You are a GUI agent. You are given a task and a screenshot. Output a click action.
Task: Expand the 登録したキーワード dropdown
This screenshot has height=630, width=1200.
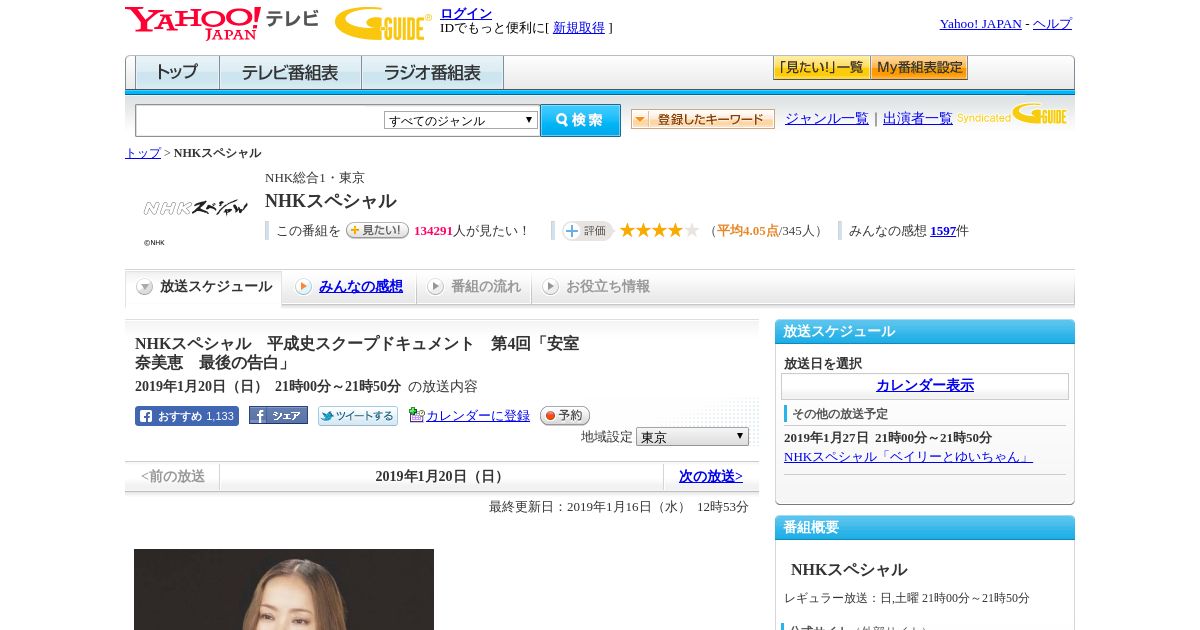(703, 119)
